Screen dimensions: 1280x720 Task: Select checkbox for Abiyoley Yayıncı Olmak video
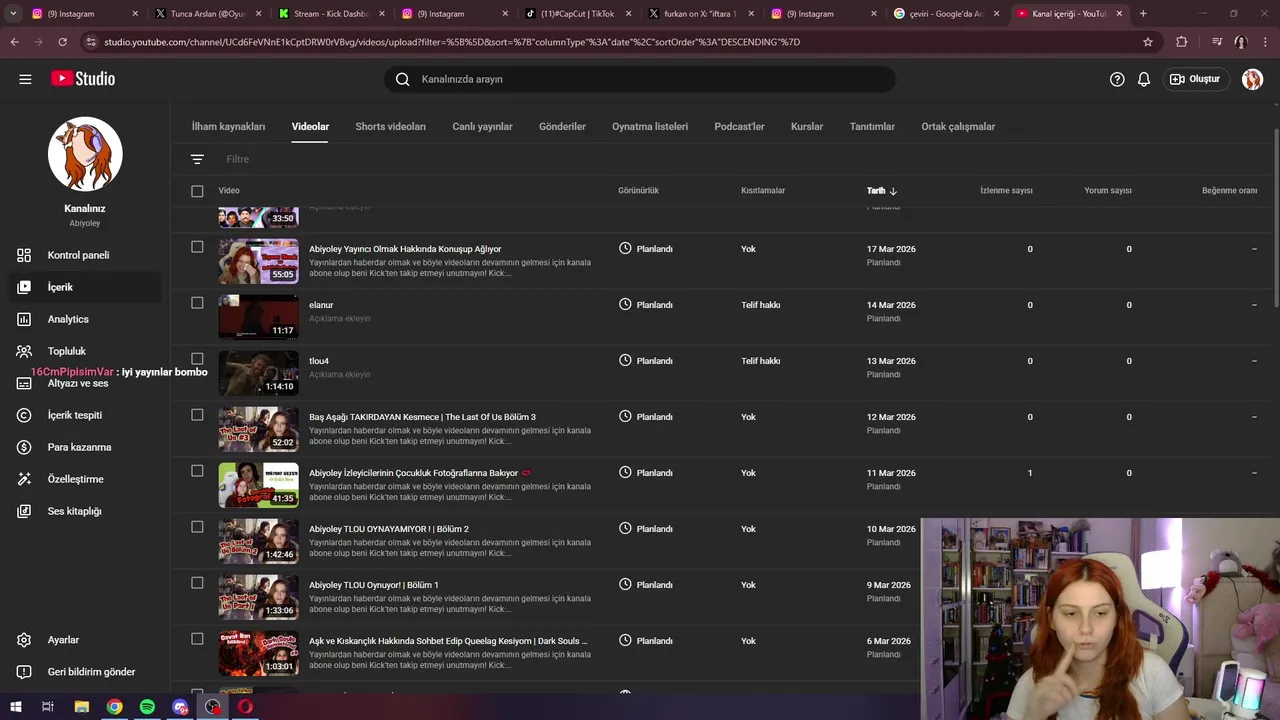pos(197,247)
